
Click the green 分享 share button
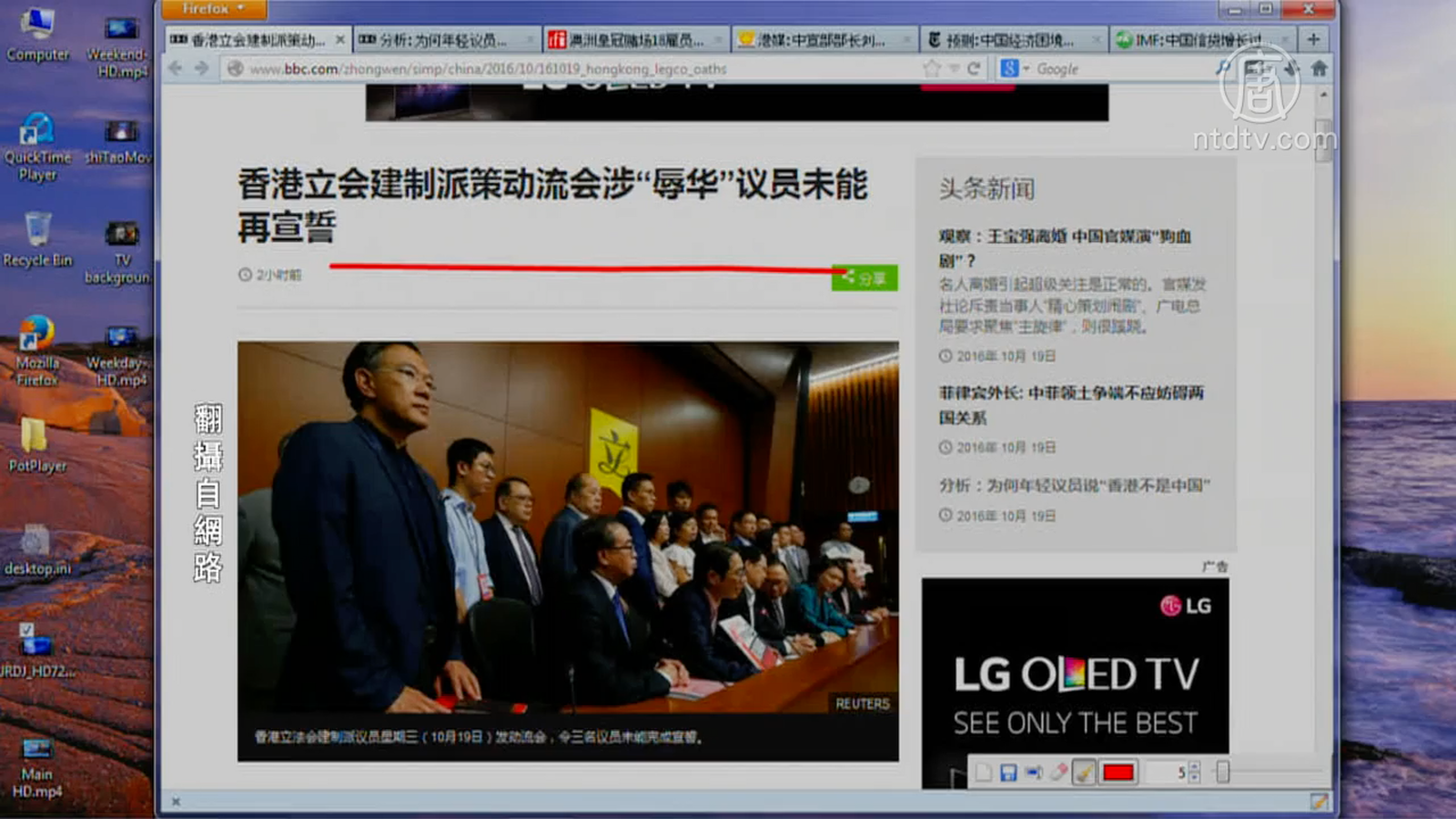point(864,278)
